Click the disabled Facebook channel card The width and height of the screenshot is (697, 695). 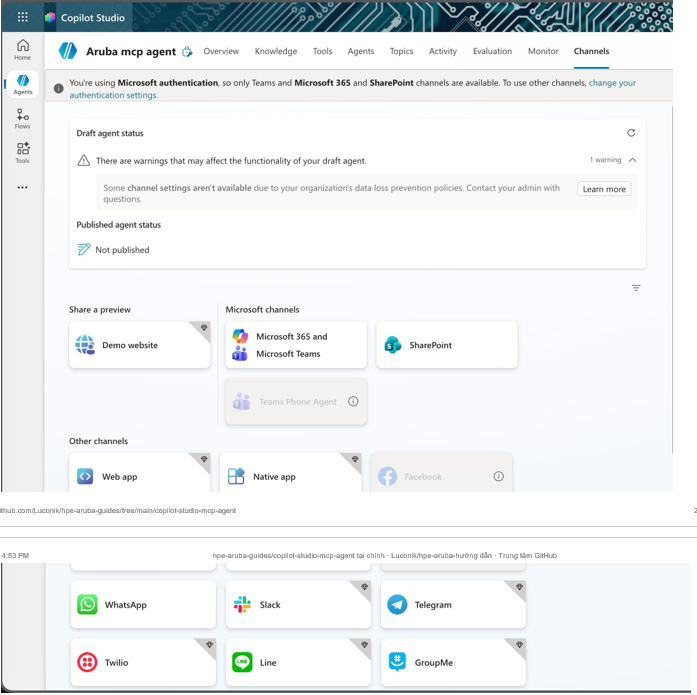441,473
